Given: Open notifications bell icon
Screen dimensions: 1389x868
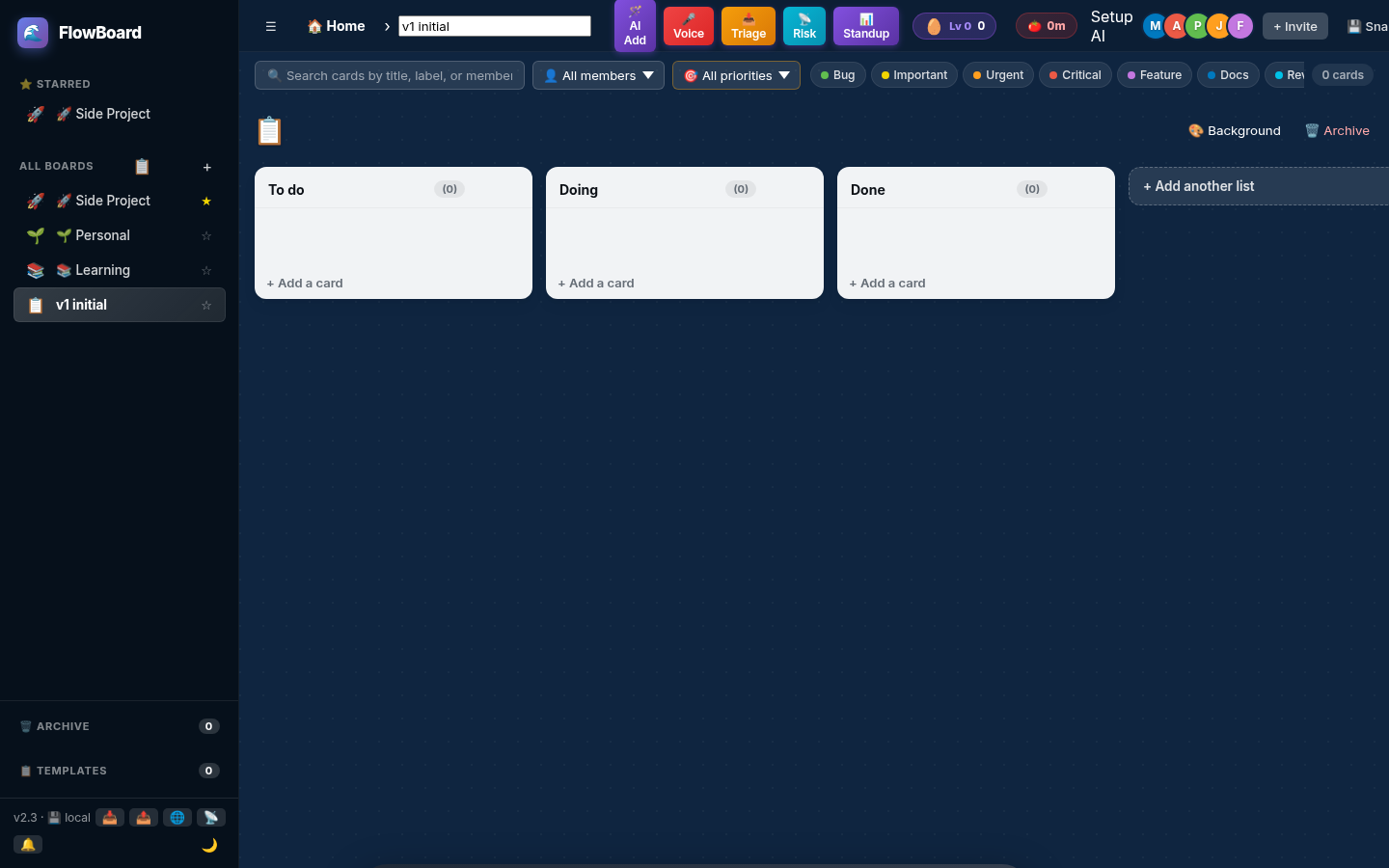Looking at the screenshot, I should (x=28, y=845).
